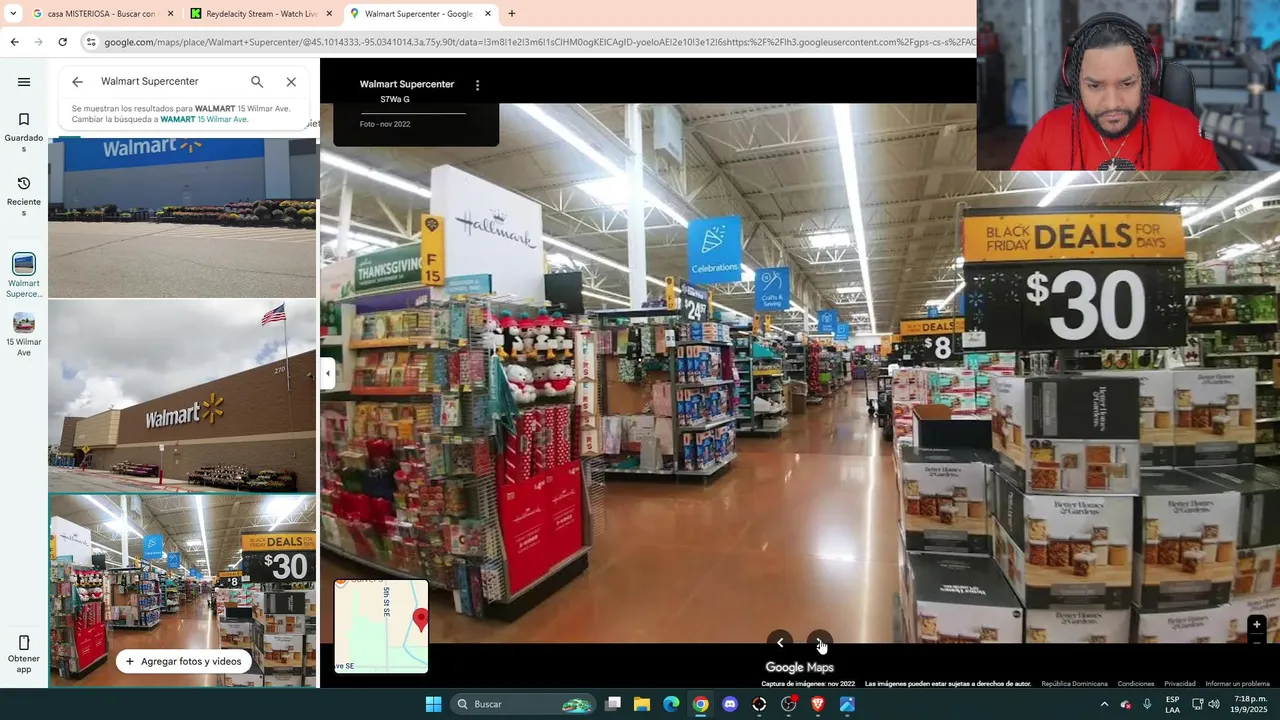Click República Dominicana footer link
Image resolution: width=1280 pixels, height=720 pixels.
[x=1074, y=684]
